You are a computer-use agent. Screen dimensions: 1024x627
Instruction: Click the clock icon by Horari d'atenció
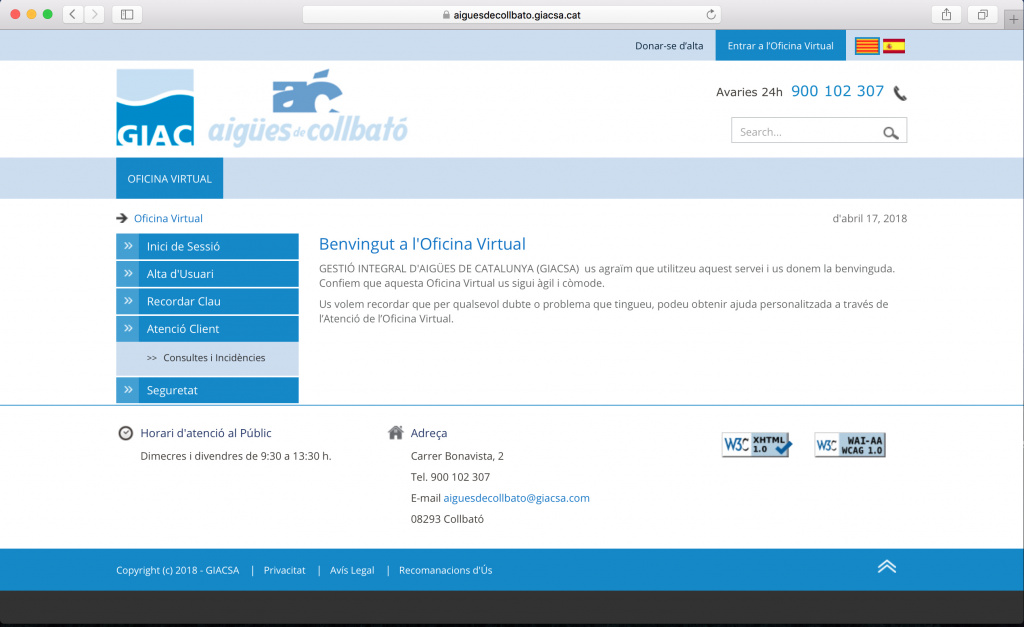click(x=125, y=433)
